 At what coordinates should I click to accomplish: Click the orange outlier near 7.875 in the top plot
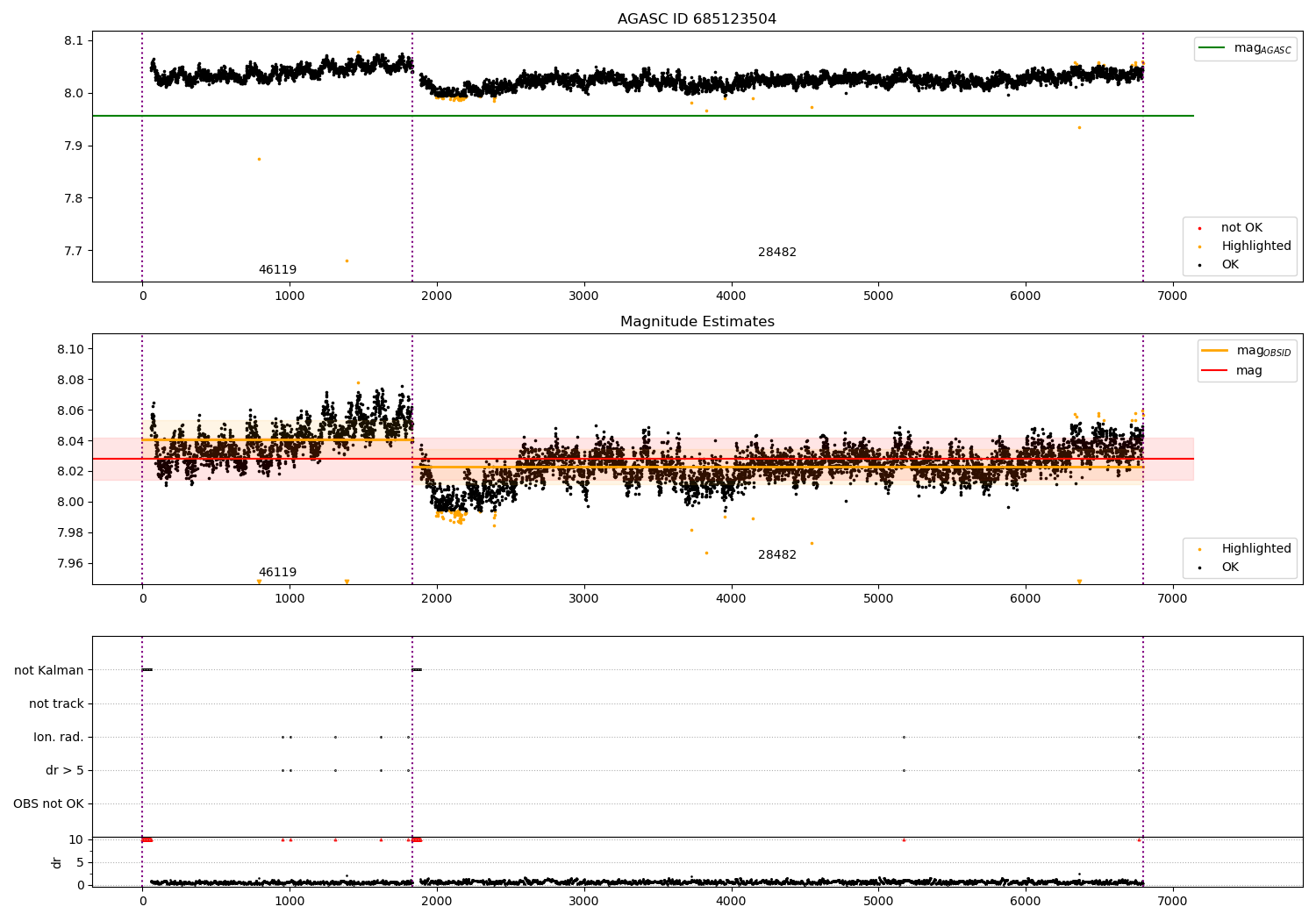tap(259, 159)
